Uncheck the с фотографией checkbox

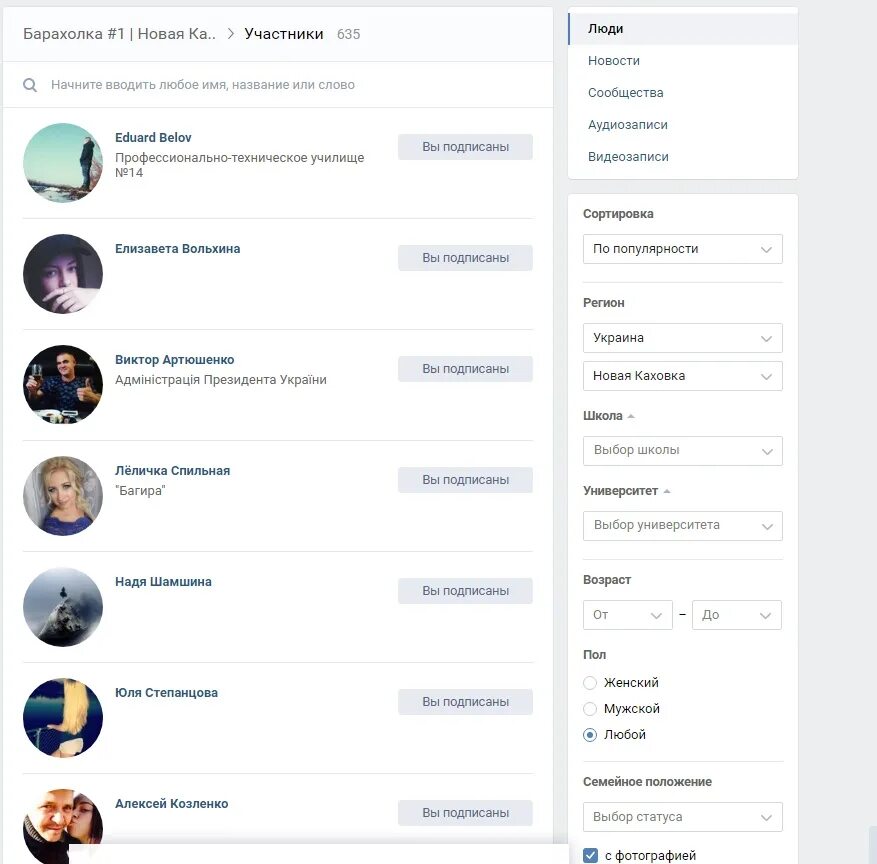pyautogui.click(x=590, y=855)
